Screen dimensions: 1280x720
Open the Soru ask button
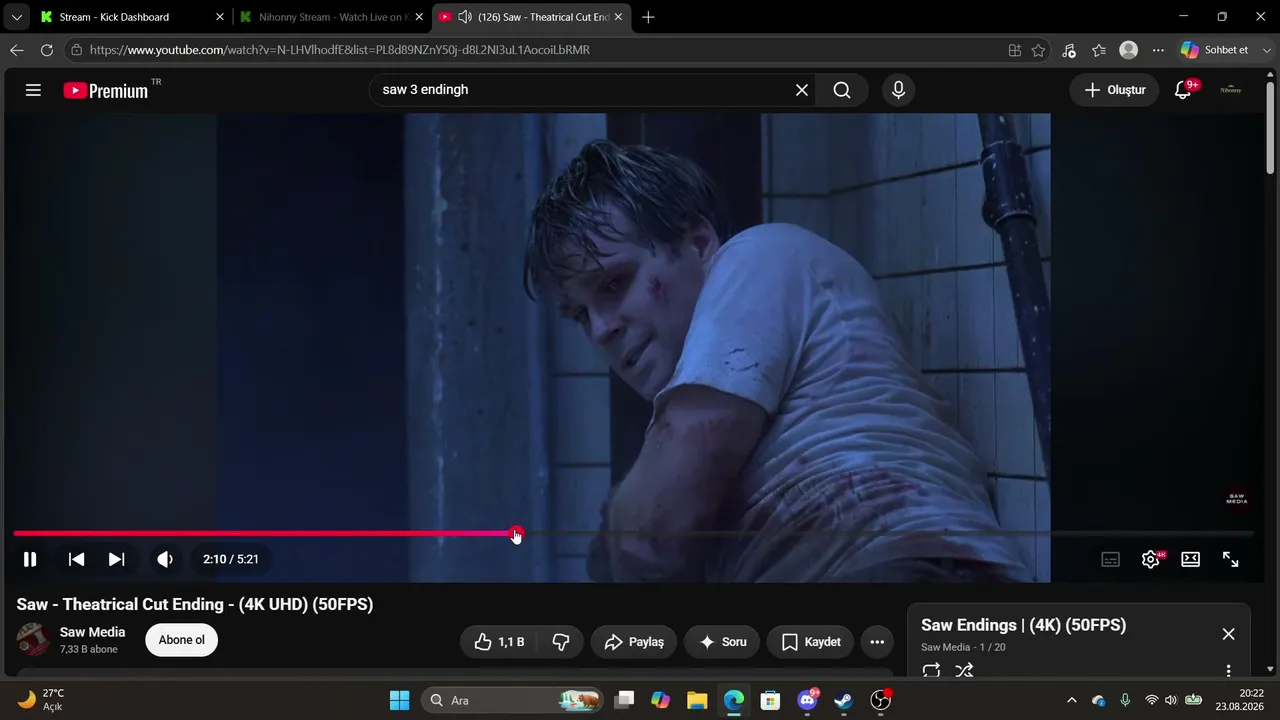[722, 642]
